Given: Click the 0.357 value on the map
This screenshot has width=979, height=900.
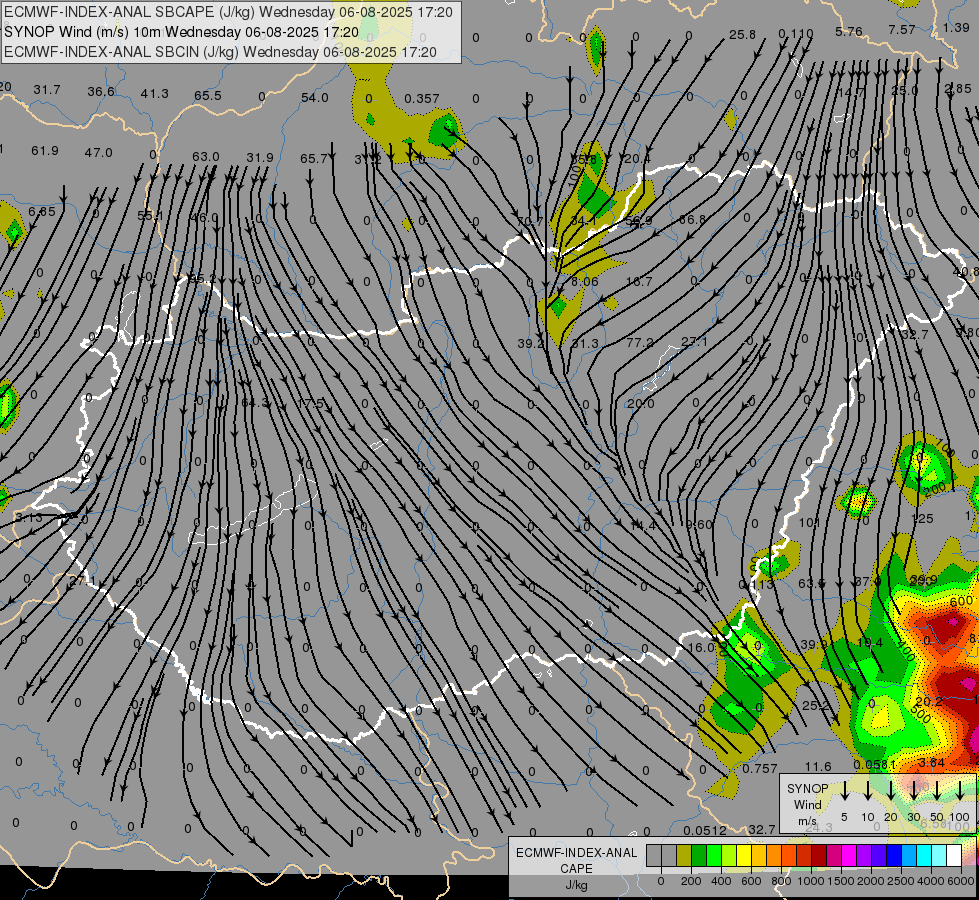Looking at the screenshot, I should click(421, 99).
